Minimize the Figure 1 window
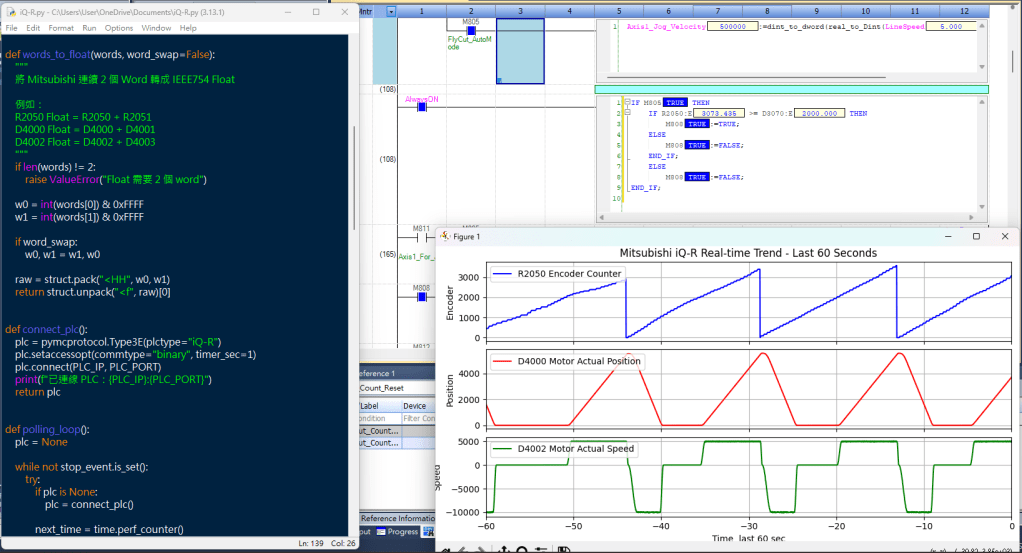This screenshot has height=553, width=1022. click(948, 236)
